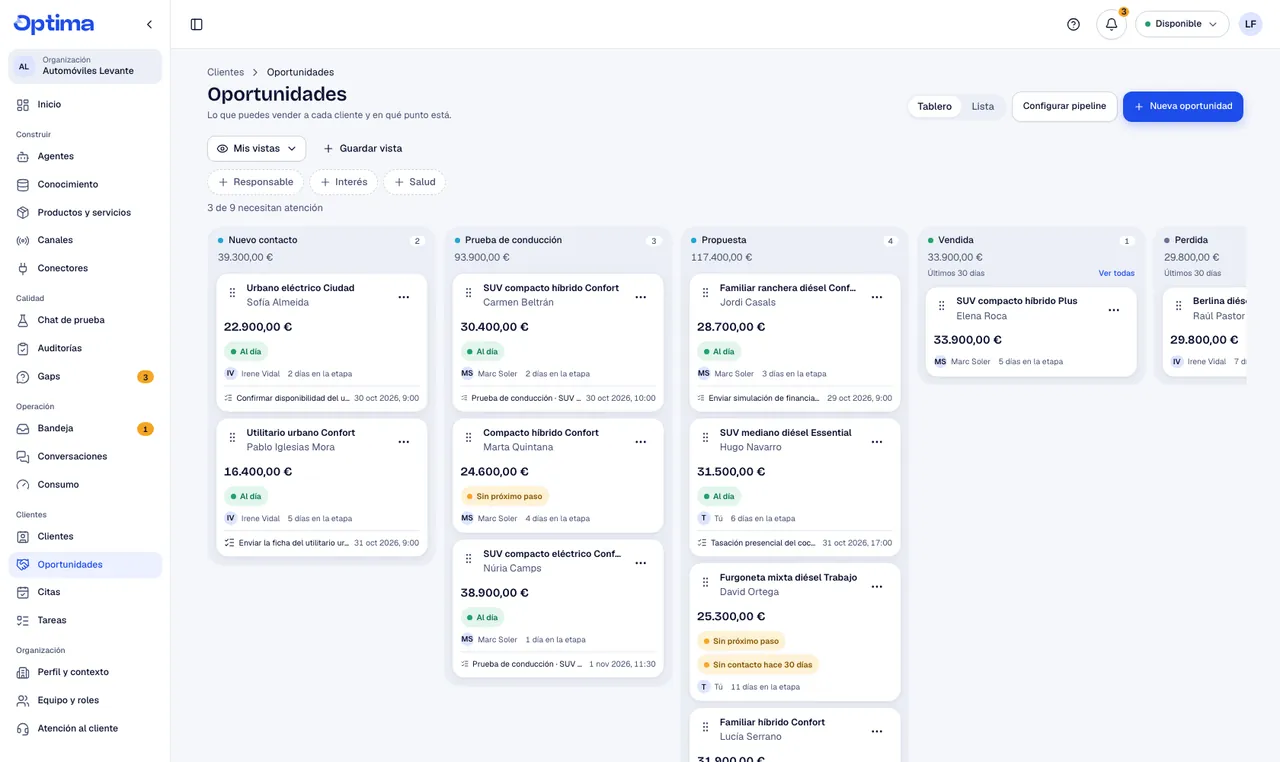Launch Chat de prueba
Screen dimensions: 1280x762
coord(85,320)
